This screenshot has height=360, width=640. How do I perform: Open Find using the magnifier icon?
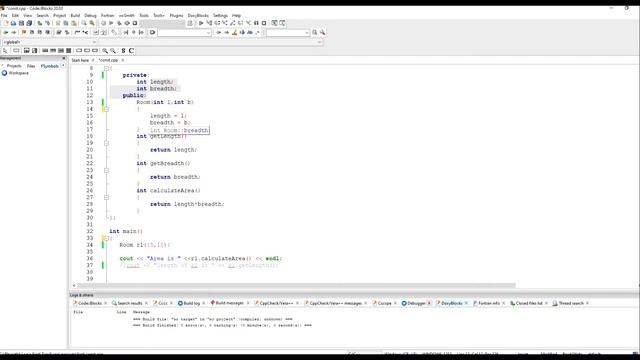84,23
